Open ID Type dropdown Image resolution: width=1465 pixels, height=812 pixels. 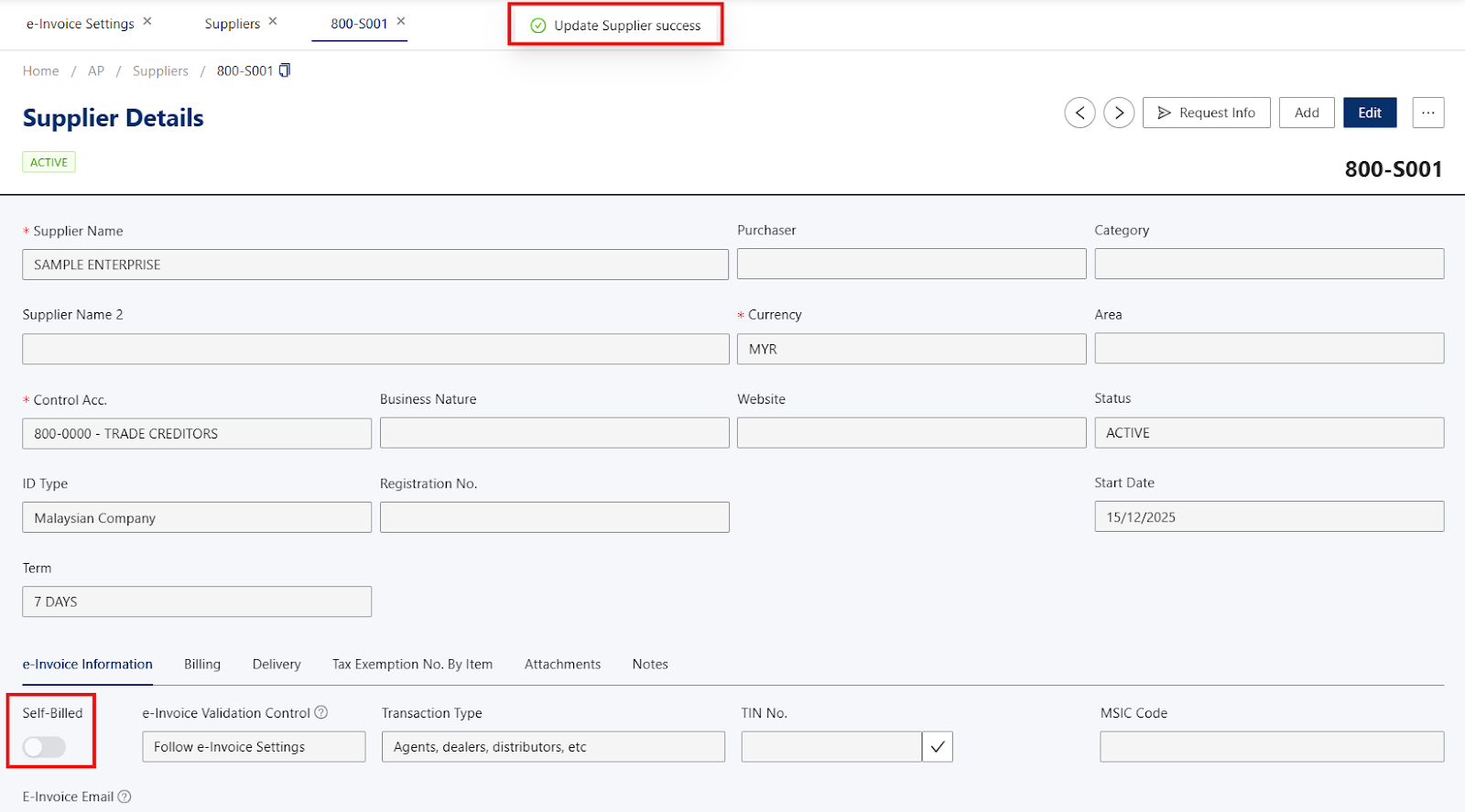197,517
